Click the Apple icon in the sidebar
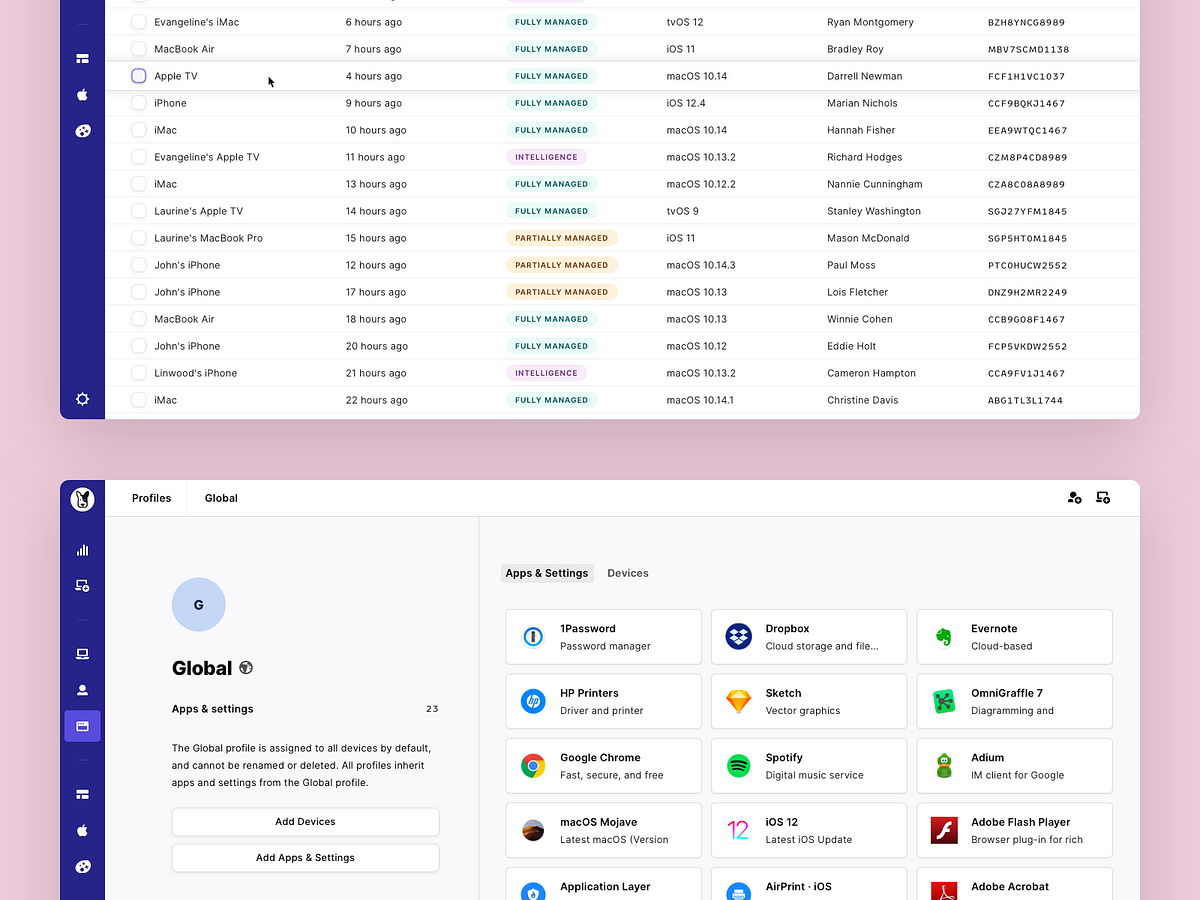Screen dimensions: 1200x900 (82, 830)
